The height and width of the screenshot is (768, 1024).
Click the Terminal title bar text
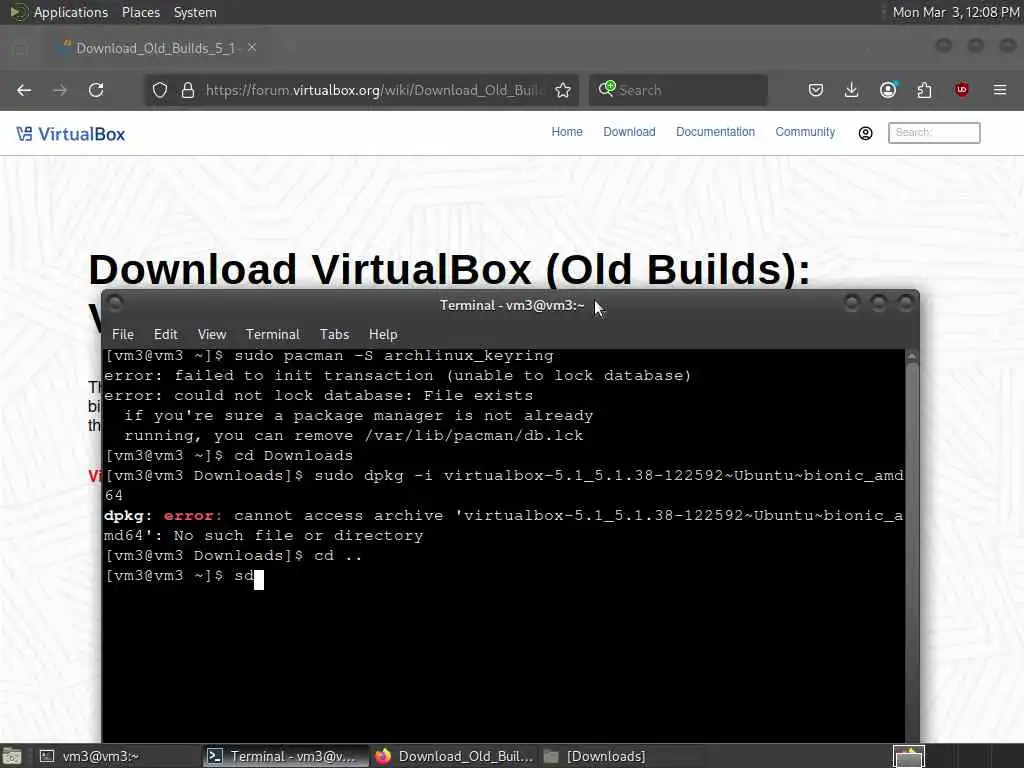click(511, 305)
